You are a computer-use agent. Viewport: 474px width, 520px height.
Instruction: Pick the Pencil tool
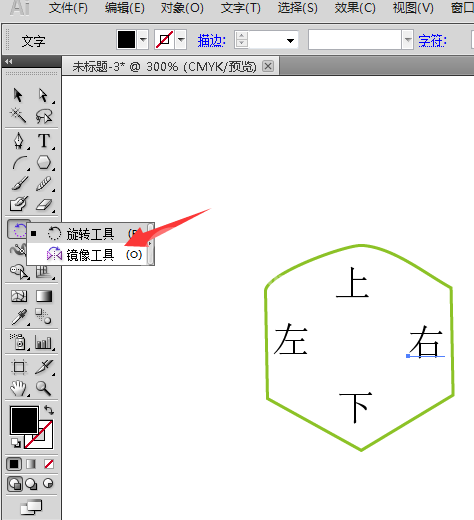44,183
